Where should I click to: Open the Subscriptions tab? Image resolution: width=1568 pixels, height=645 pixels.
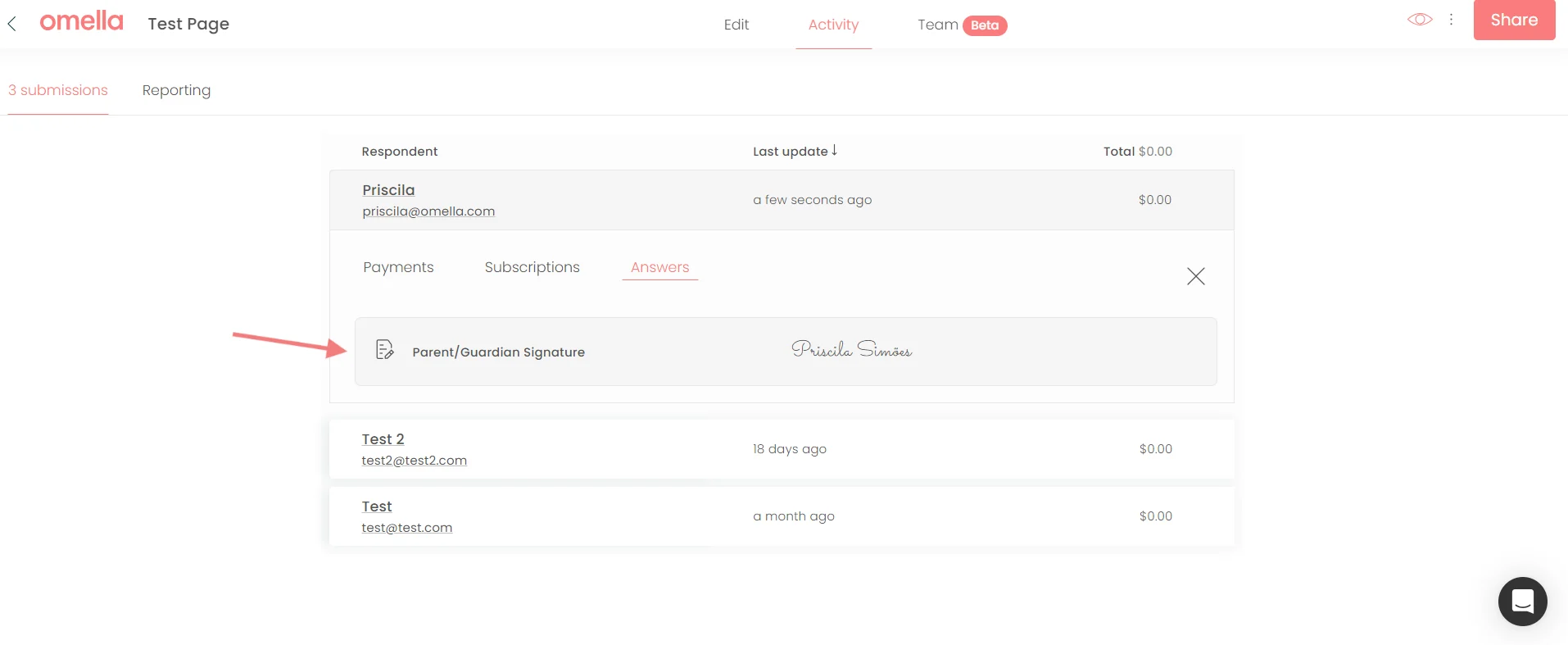pyautogui.click(x=532, y=267)
